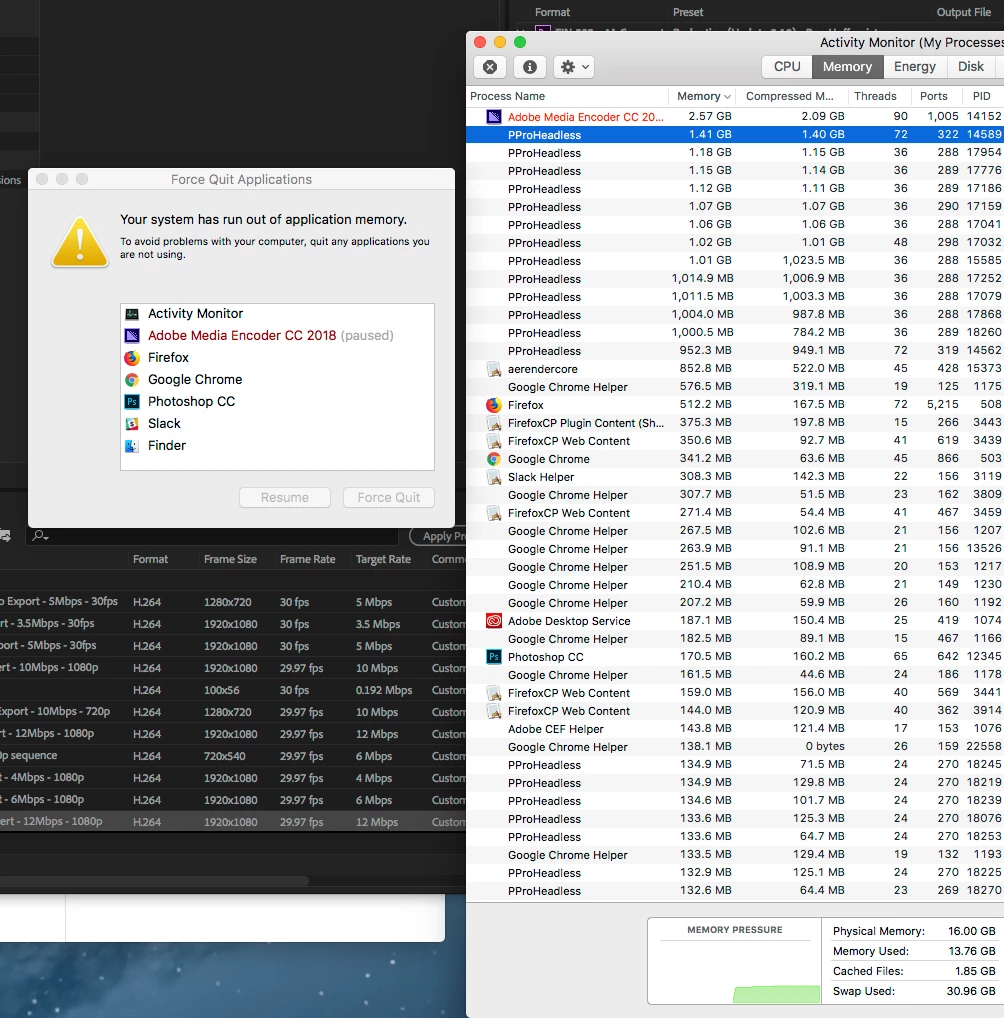Switch to the CPU tab

786,66
